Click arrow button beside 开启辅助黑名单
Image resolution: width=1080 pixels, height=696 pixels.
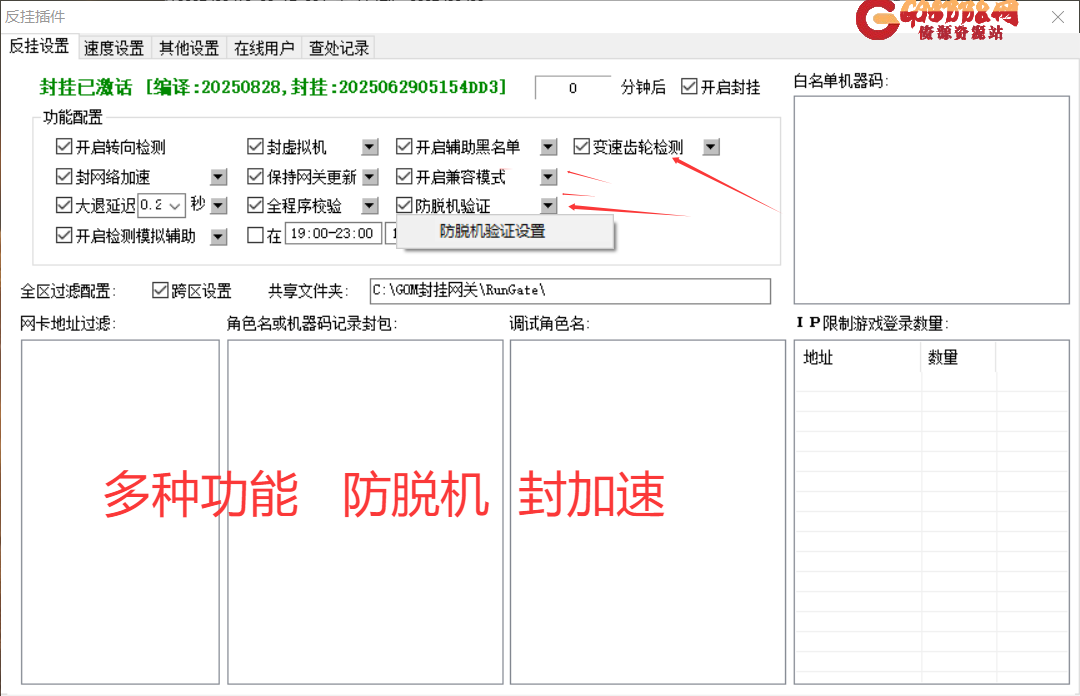(x=548, y=148)
